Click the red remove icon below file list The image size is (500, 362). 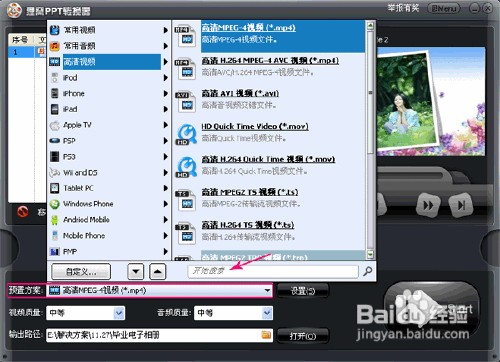(23, 212)
